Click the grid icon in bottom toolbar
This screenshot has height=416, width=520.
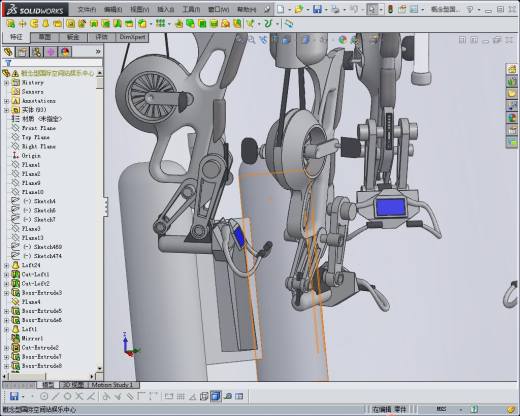[x=180, y=396]
